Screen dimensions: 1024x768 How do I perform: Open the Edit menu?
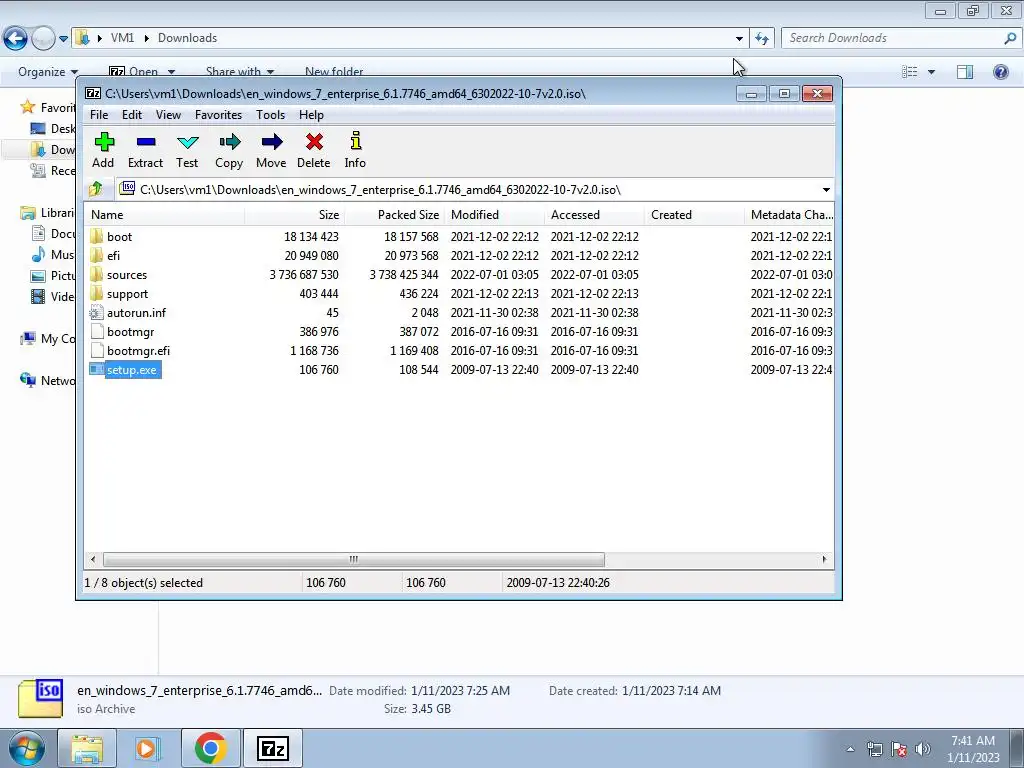point(132,115)
